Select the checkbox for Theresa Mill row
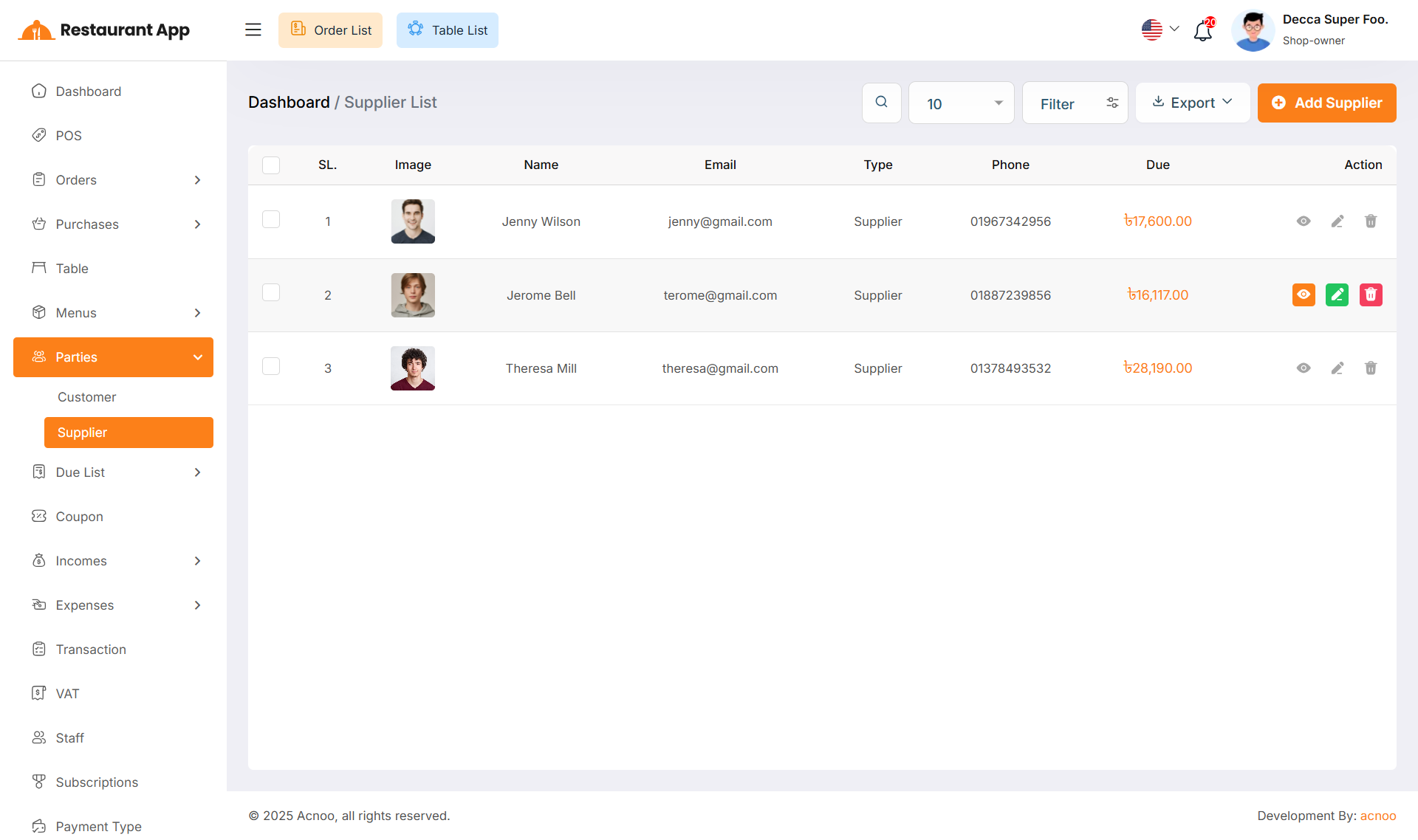The width and height of the screenshot is (1418, 840). (x=271, y=366)
